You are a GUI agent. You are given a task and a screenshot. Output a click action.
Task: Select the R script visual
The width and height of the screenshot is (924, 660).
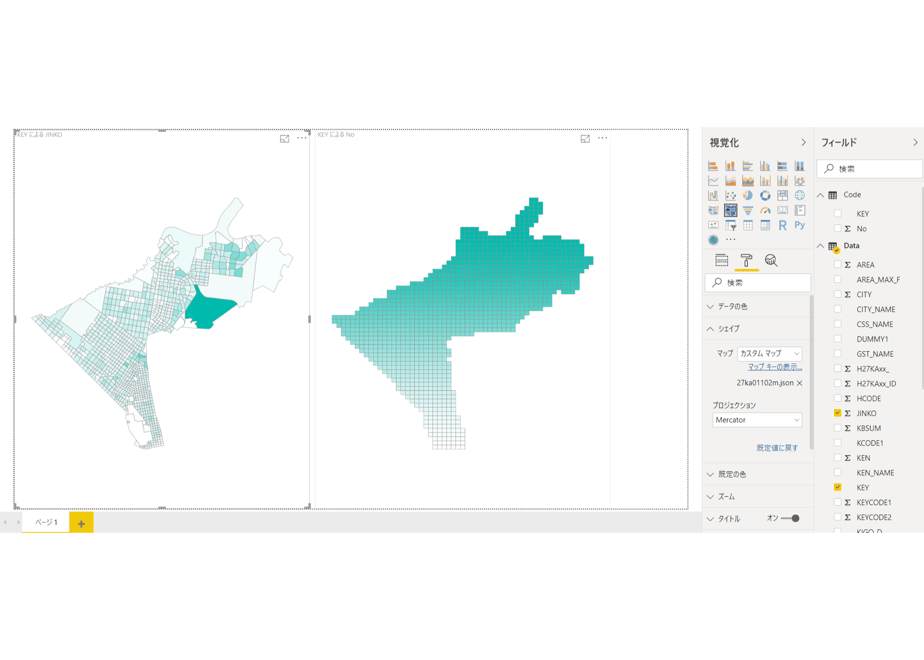[783, 225]
